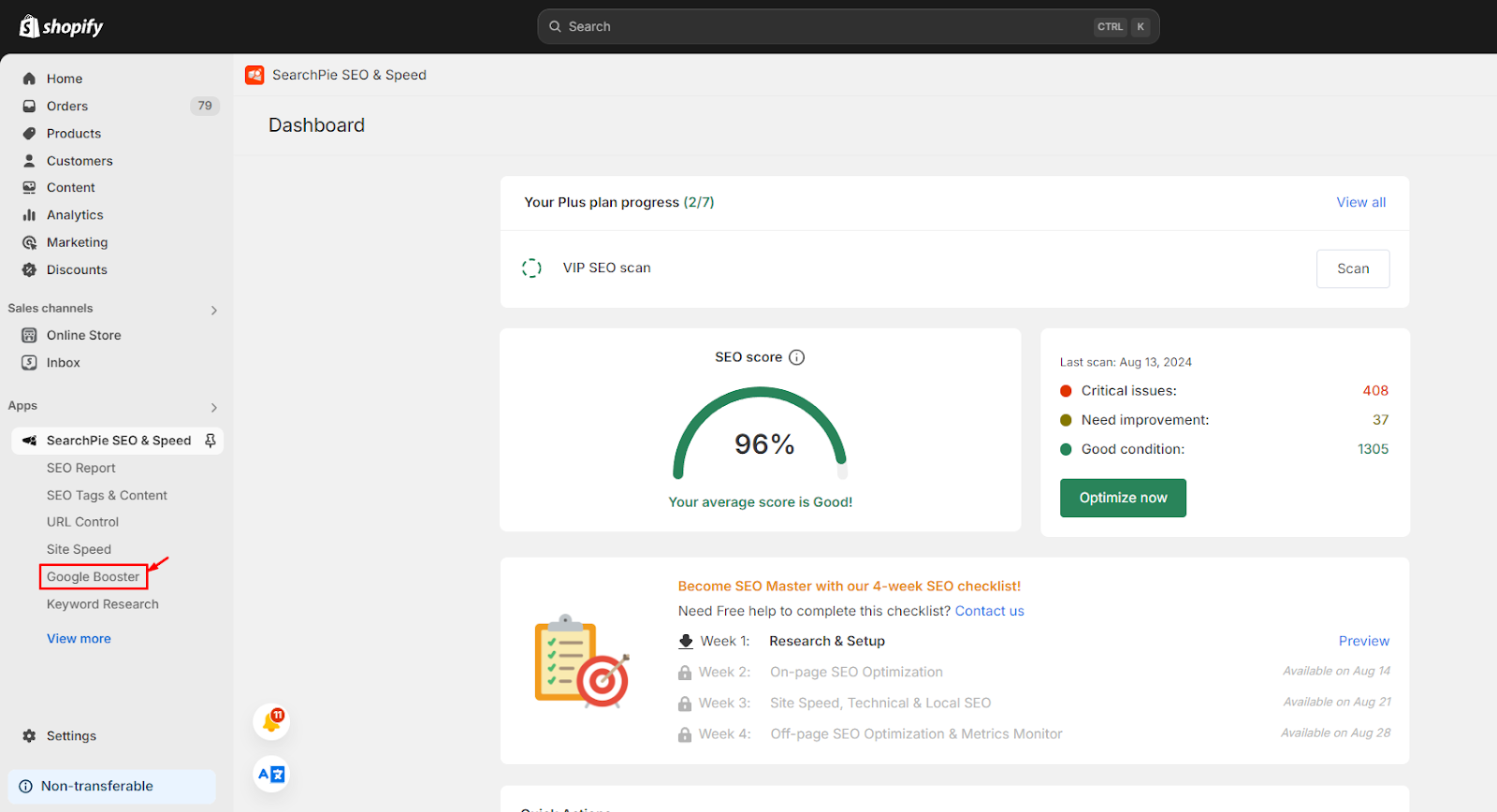Expand the Sales channels chevron
Image resolution: width=1497 pixels, height=812 pixels.
pyautogui.click(x=214, y=310)
